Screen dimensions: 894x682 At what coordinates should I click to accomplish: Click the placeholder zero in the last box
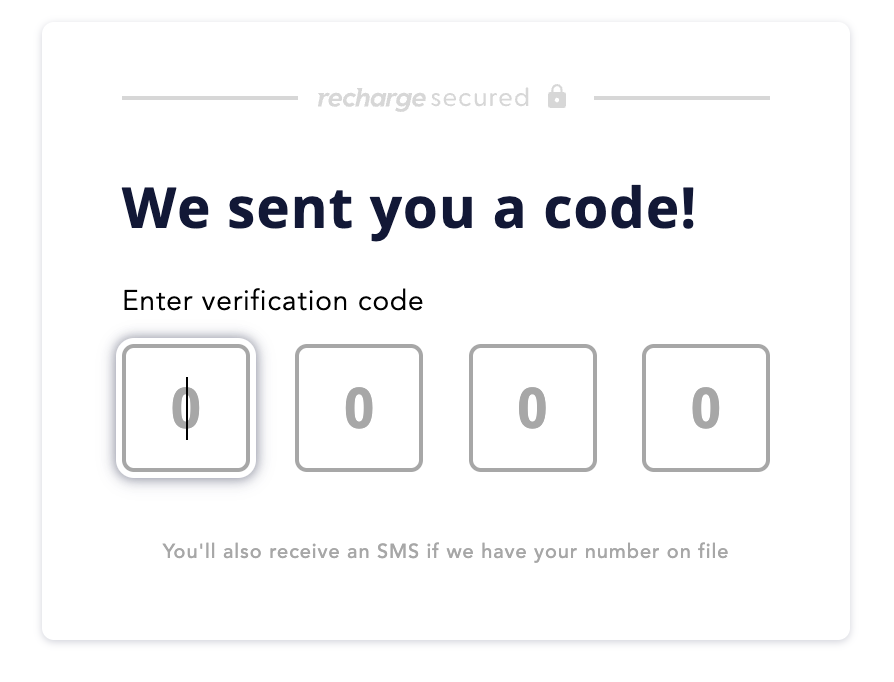pyautogui.click(x=706, y=408)
